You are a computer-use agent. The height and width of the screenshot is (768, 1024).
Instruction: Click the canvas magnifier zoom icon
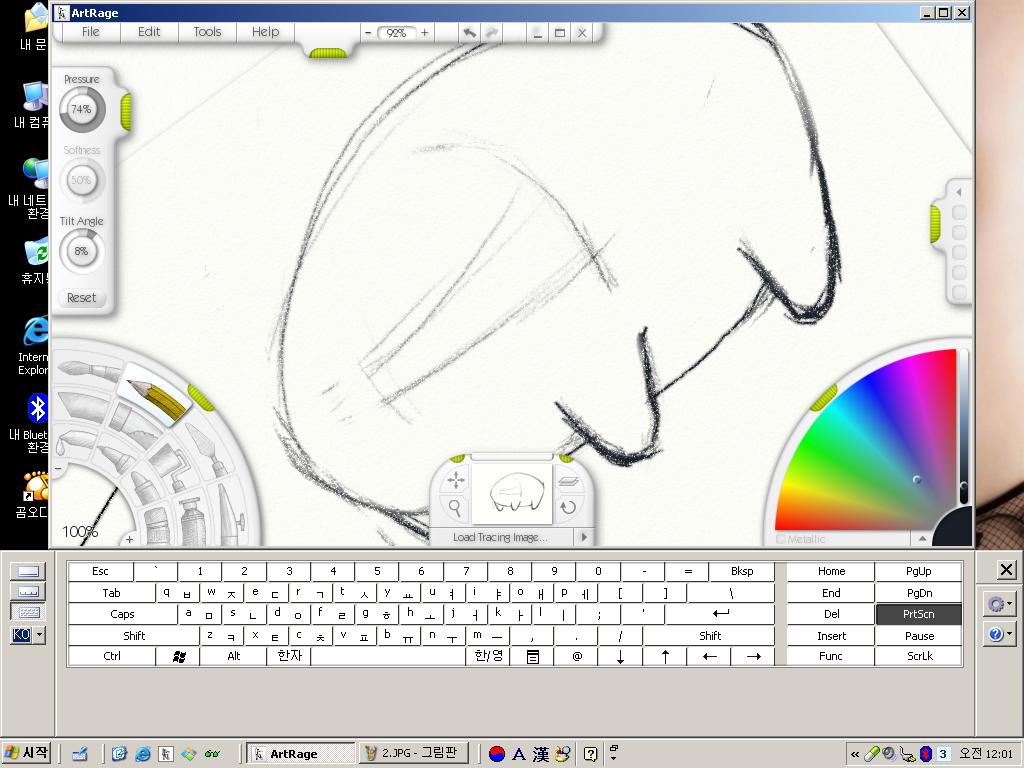click(x=455, y=507)
